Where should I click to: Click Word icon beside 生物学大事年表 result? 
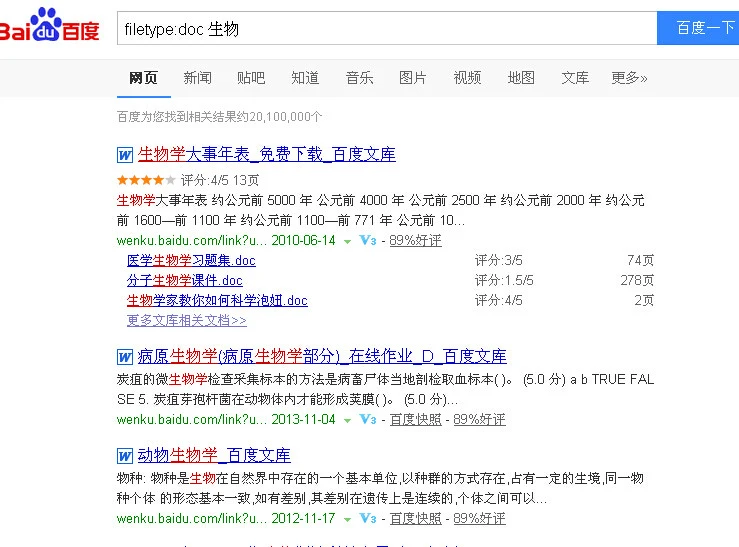(125, 155)
